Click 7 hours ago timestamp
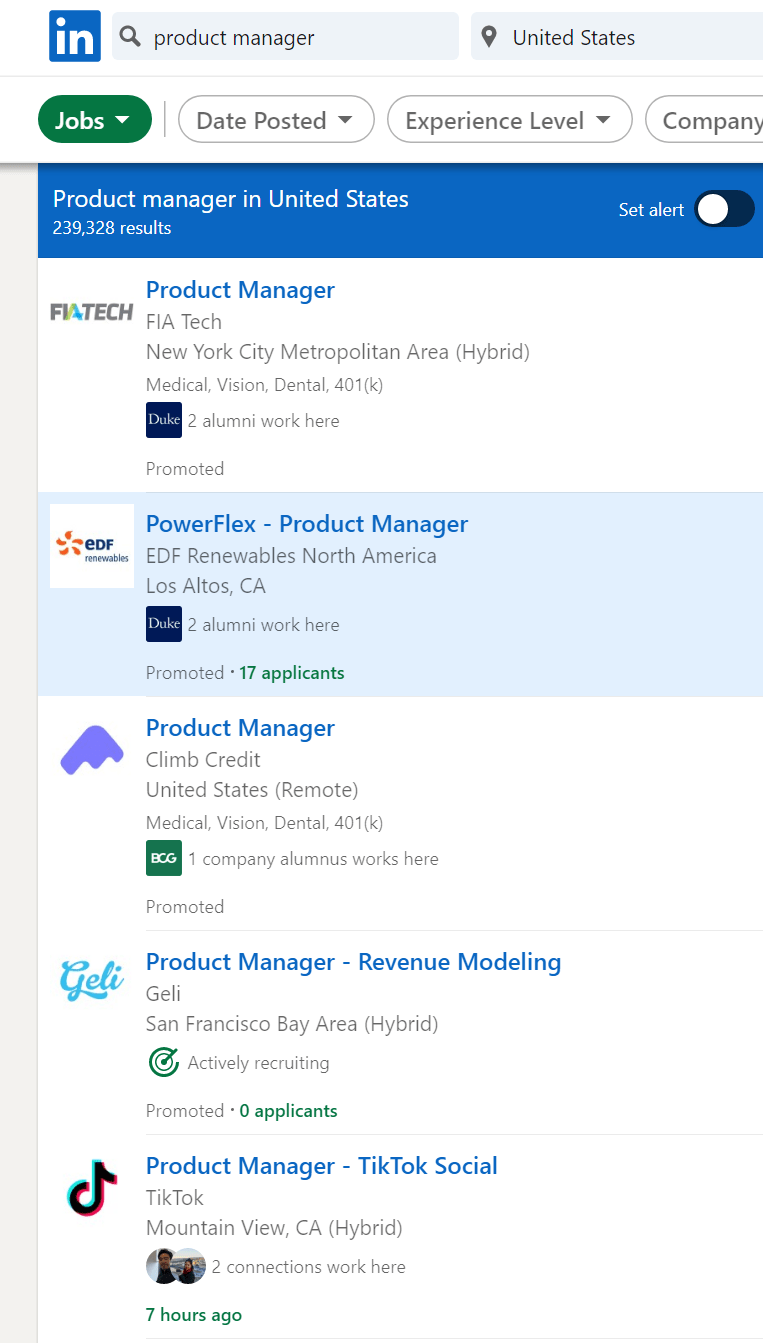The width and height of the screenshot is (763, 1343). (x=194, y=1315)
